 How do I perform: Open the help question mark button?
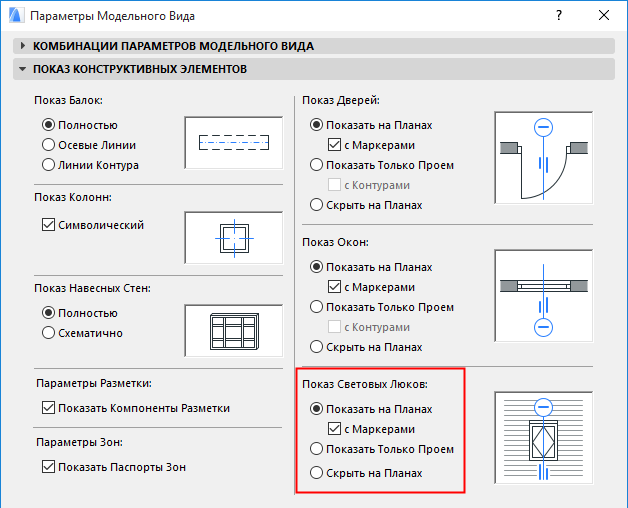coord(559,16)
